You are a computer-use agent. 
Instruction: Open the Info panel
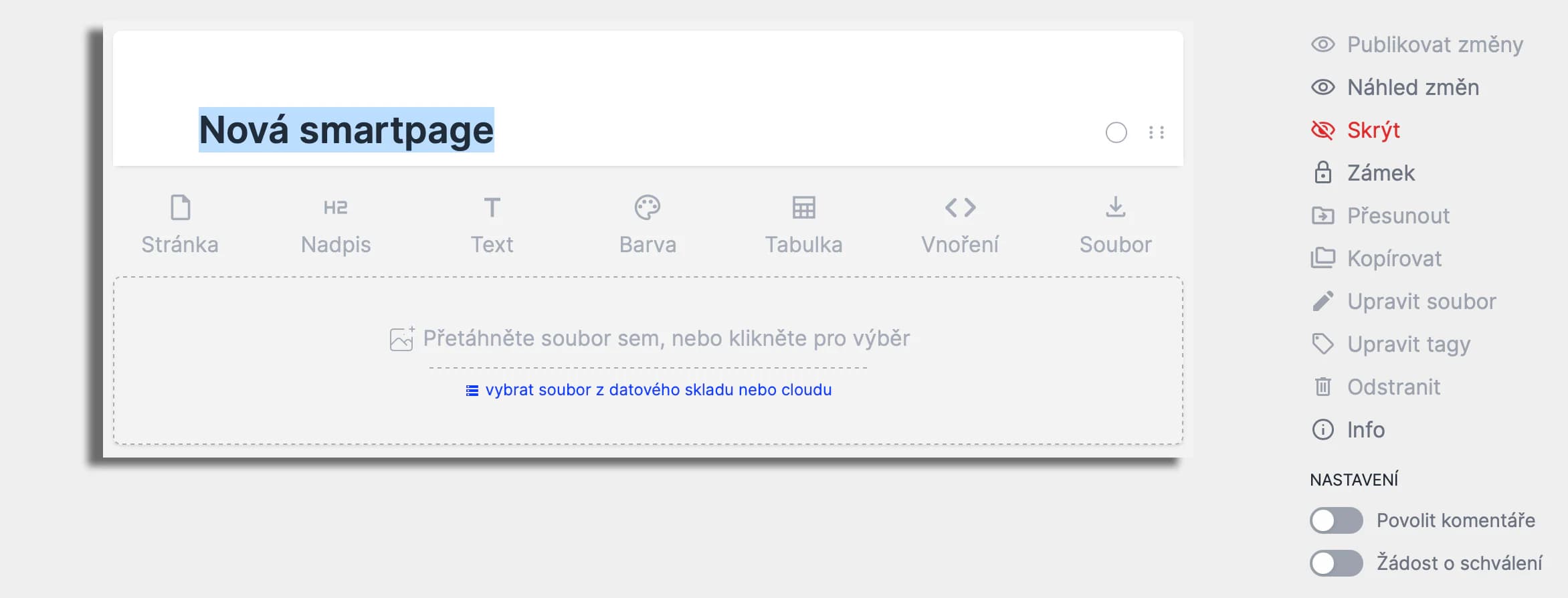(x=1365, y=429)
